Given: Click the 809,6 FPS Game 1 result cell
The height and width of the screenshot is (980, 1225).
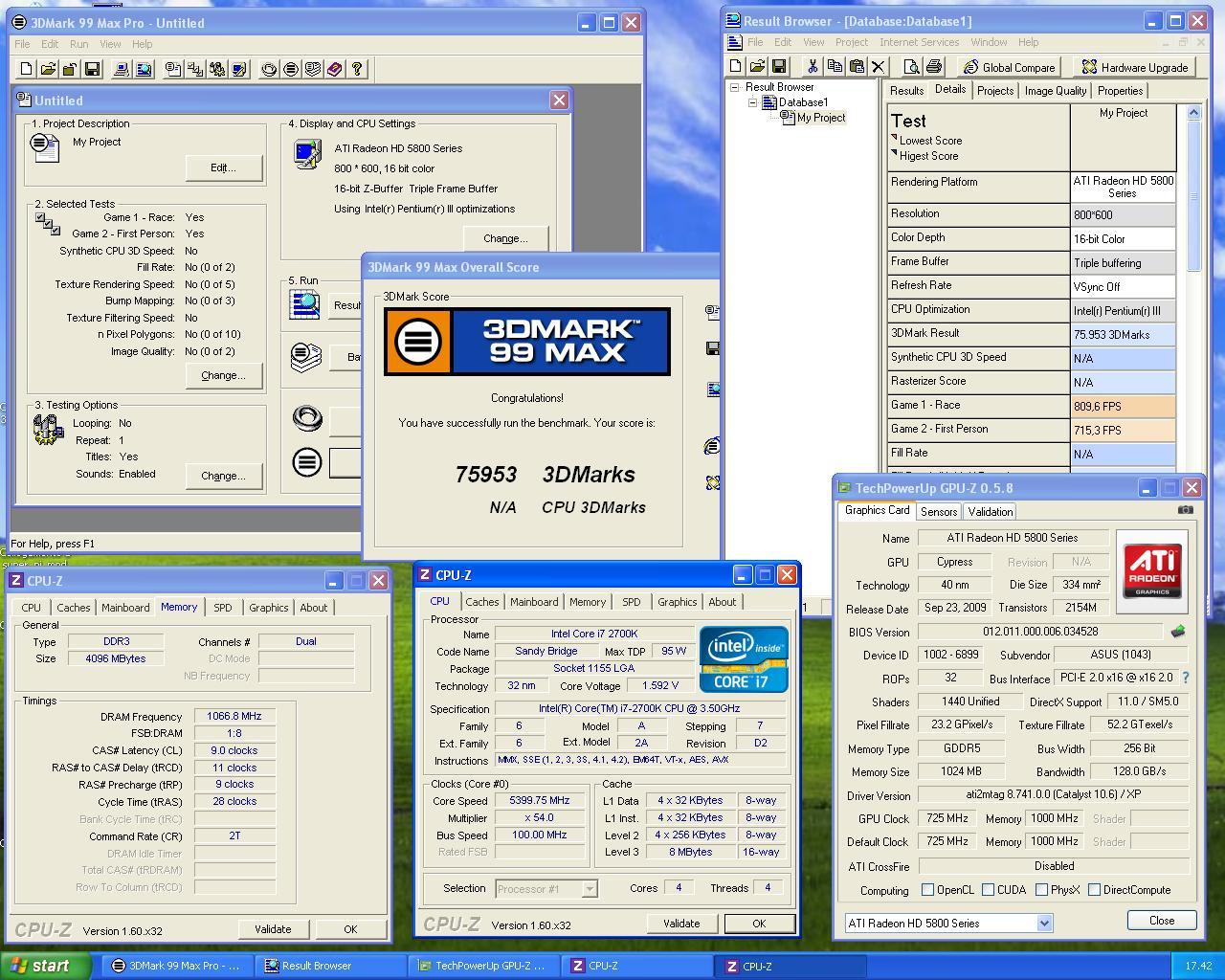Looking at the screenshot, I should pos(1123,406).
